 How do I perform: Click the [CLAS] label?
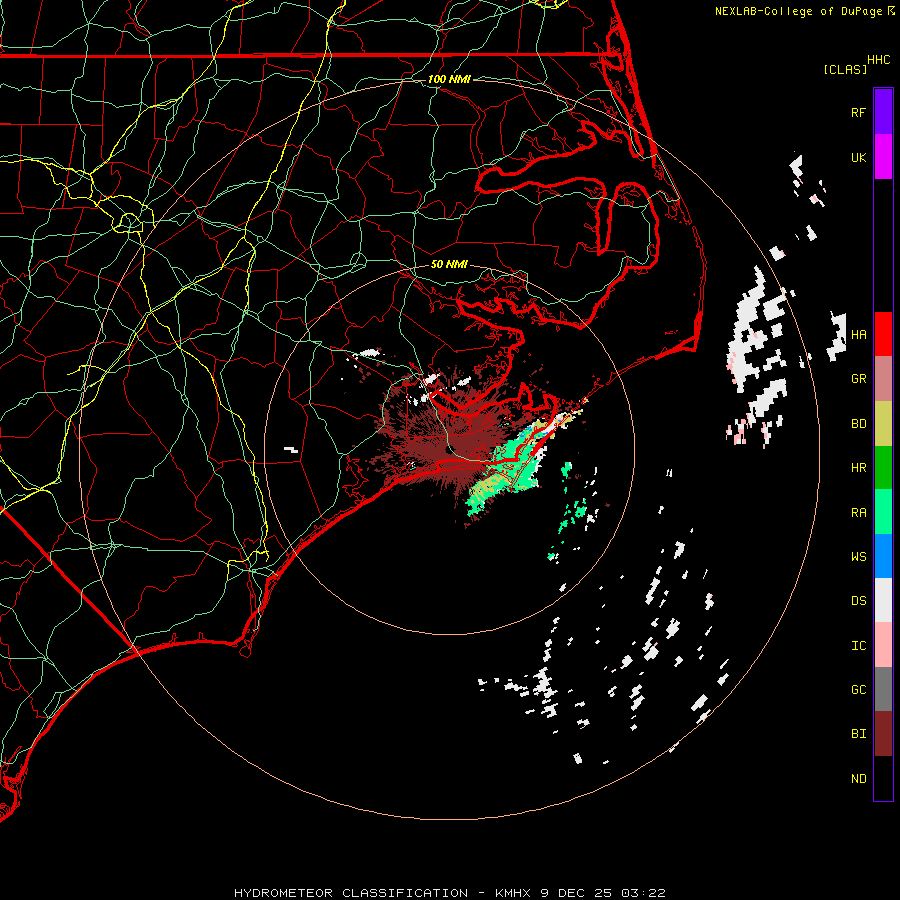844,69
